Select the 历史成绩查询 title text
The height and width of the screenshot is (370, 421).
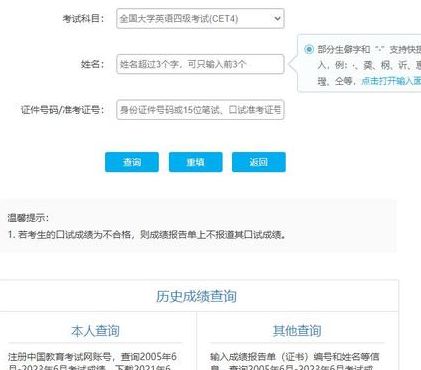point(196,296)
